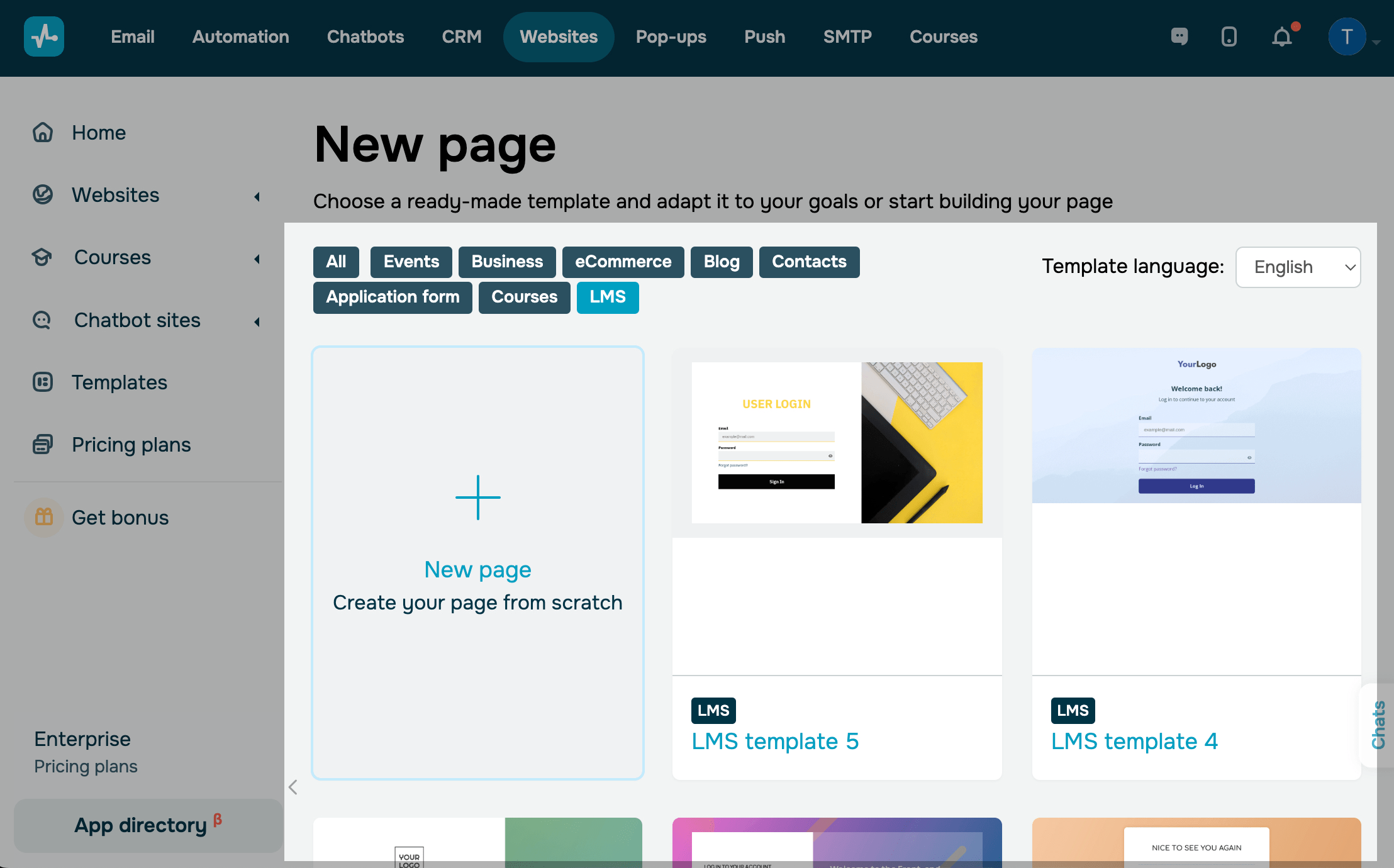Go to the CRM tab
This screenshot has height=868, width=1394.
pyautogui.click(x=461, y=36)
